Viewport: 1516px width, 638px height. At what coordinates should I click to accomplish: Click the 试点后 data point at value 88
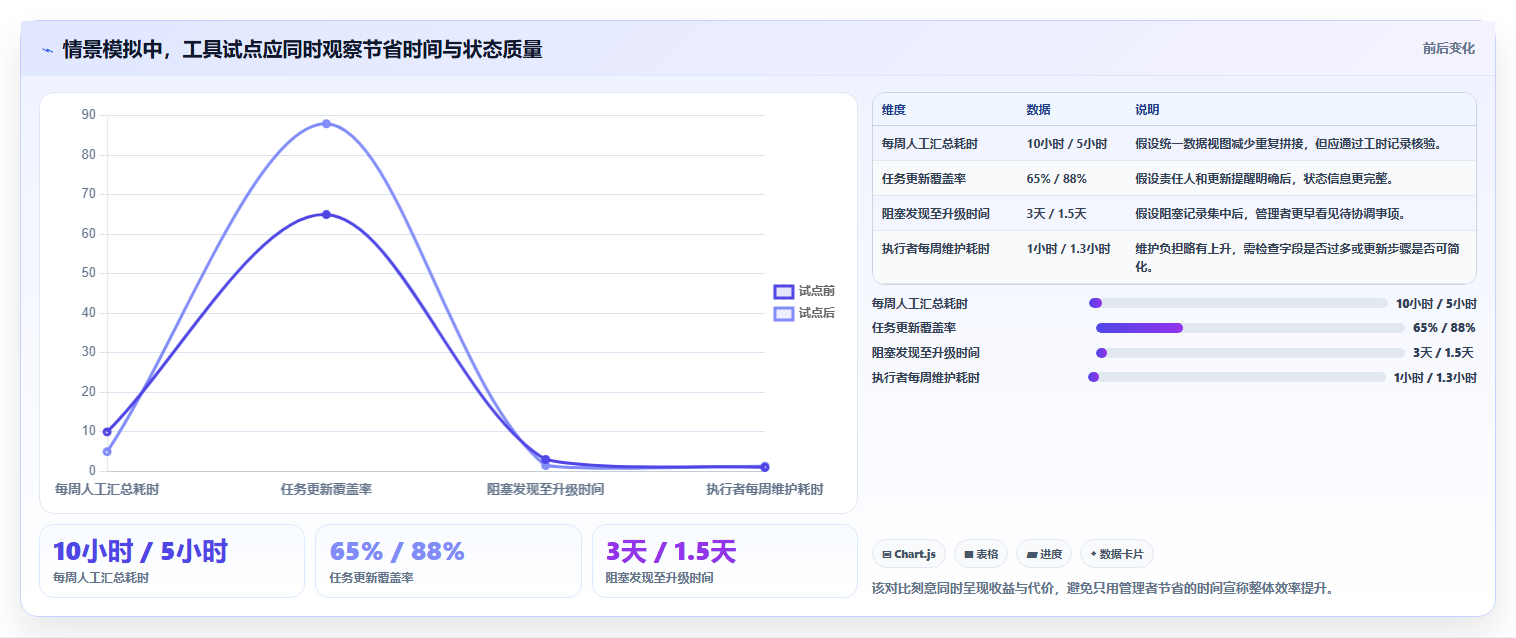pyautogui.click(x=326, y=124)
